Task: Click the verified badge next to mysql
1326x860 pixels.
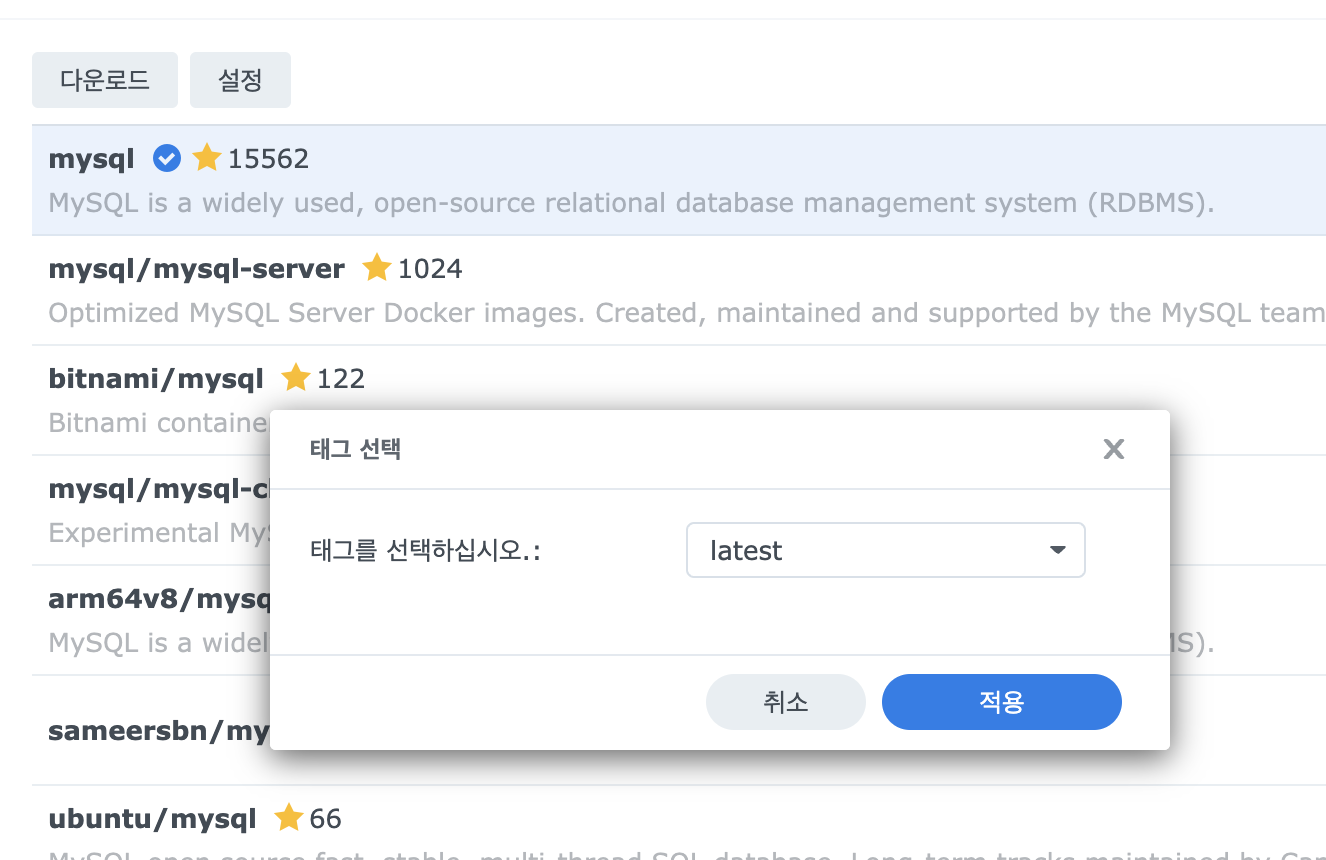Action: coord(166,158)
